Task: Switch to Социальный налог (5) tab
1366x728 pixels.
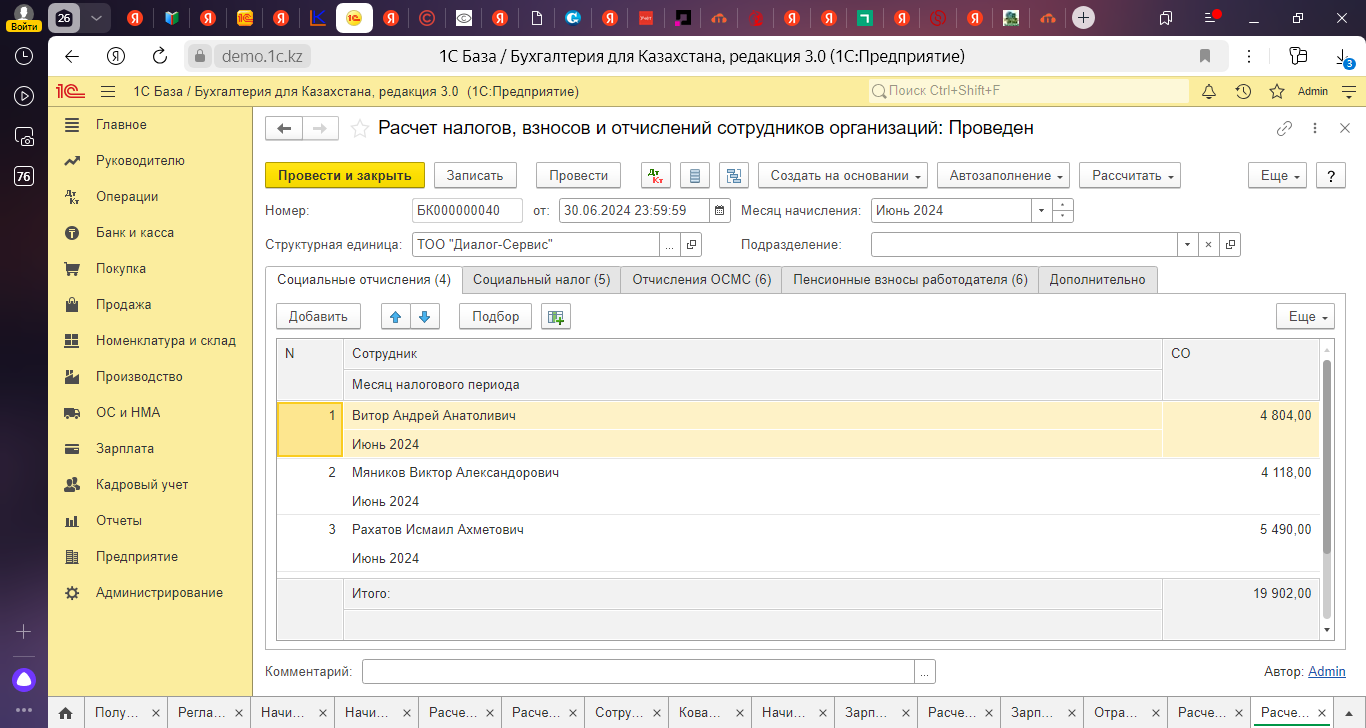Action: click(541, 280)
